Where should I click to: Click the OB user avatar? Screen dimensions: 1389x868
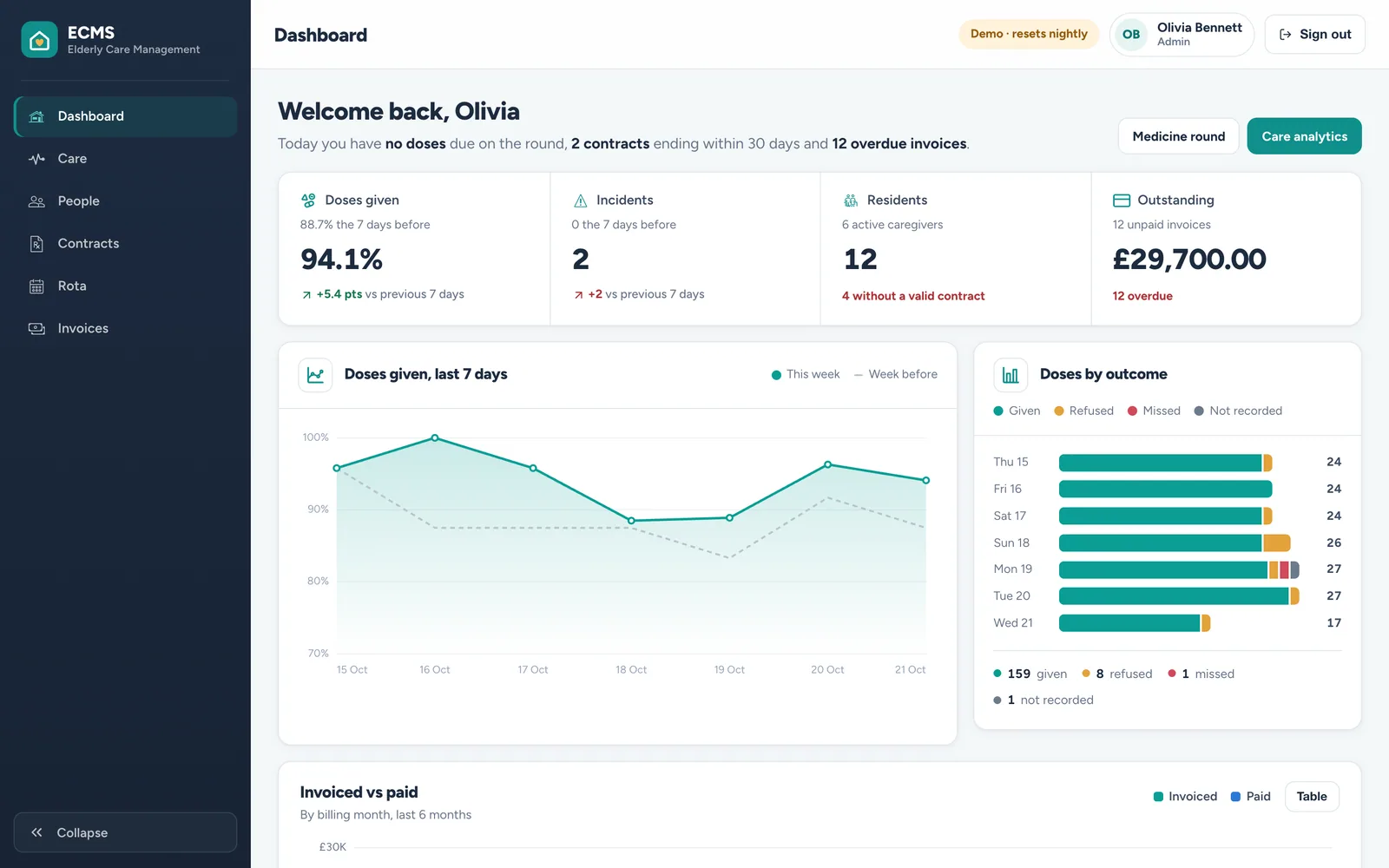[1131, 35]
